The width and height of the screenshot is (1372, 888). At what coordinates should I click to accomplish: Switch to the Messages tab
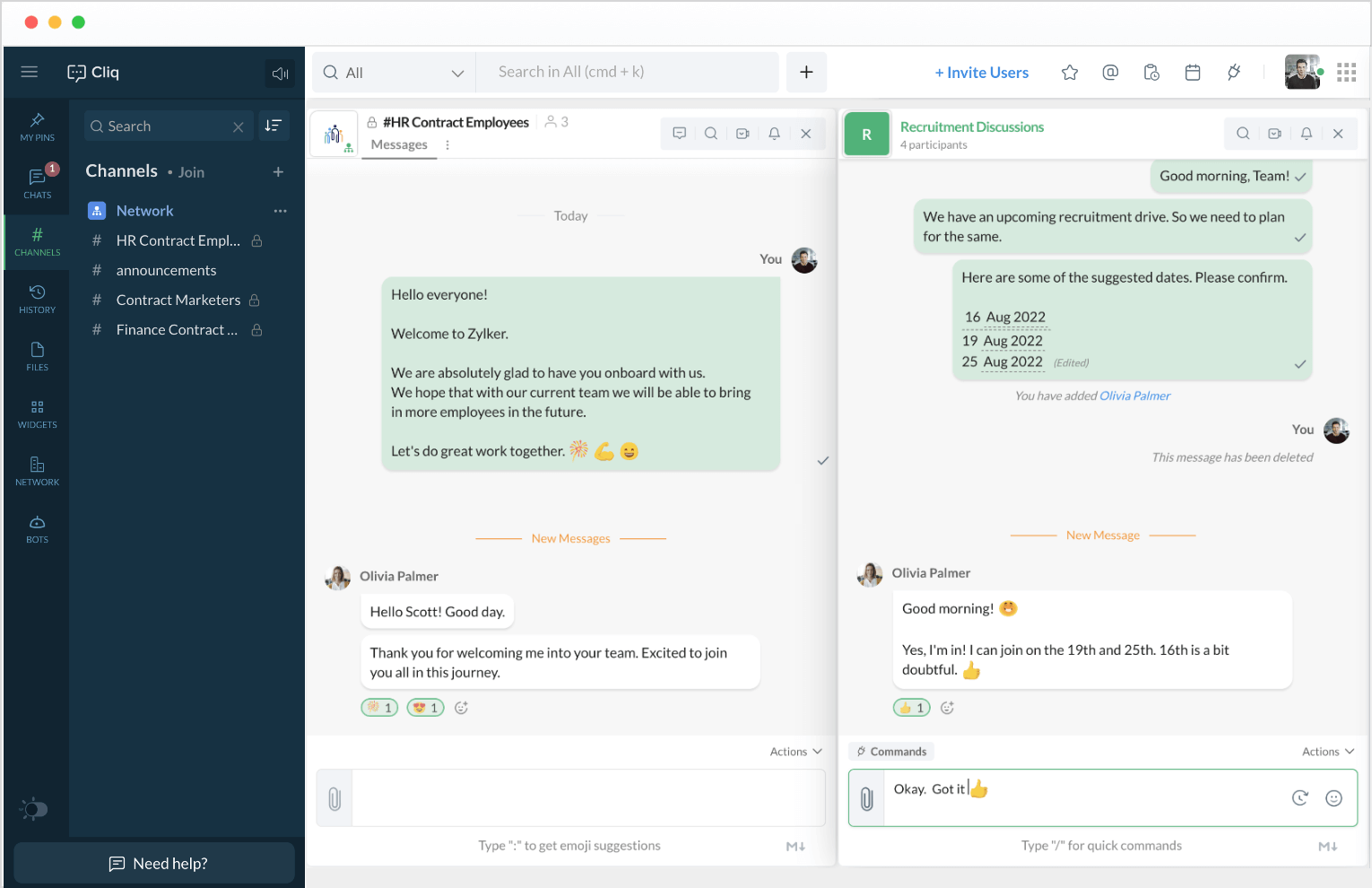point(399,145)
